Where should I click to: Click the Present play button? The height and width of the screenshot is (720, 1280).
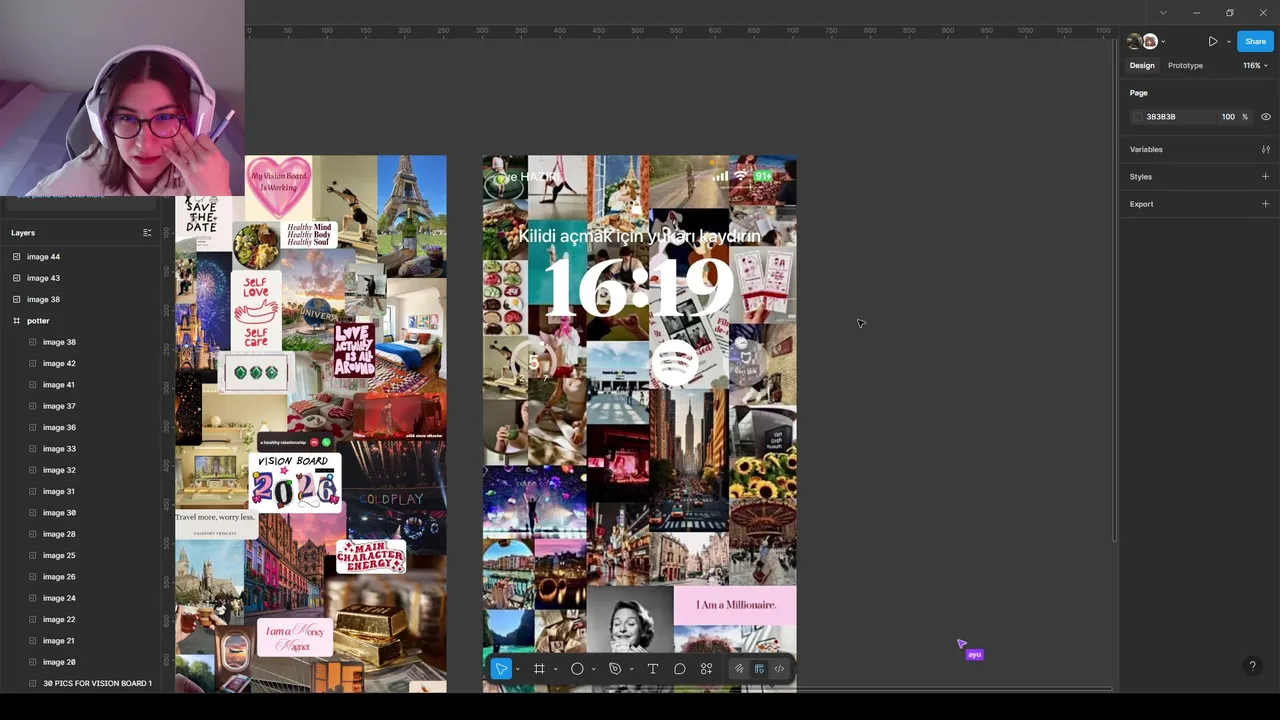pos(1212,42)
